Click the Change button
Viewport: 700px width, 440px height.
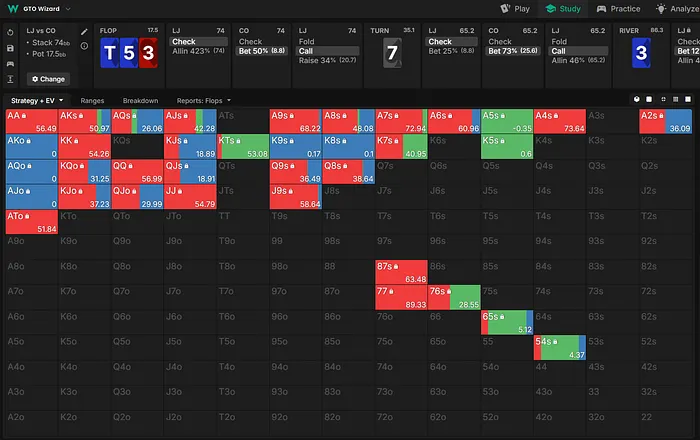tap(48, 78)
